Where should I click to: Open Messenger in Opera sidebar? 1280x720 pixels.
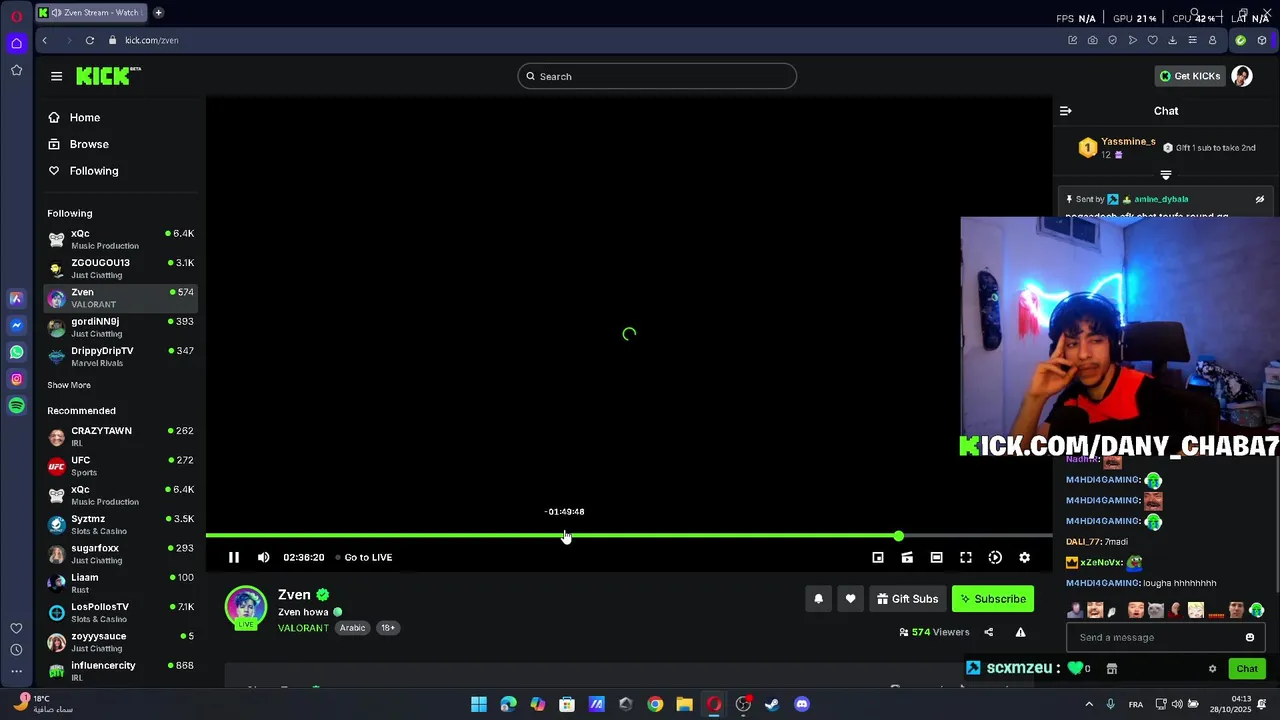[16, 325]
